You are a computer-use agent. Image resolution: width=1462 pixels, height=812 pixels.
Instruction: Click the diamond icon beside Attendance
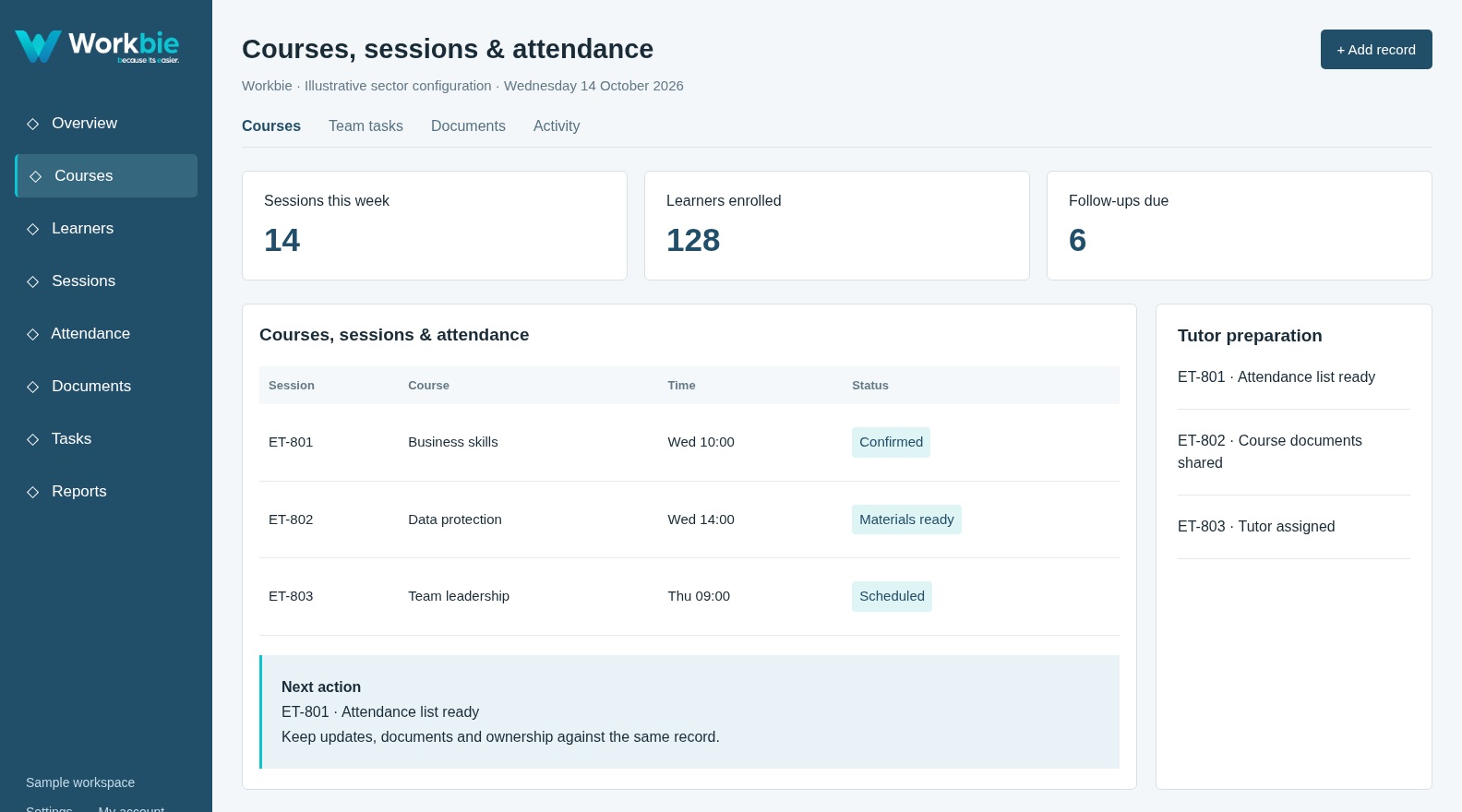point(33,334)
